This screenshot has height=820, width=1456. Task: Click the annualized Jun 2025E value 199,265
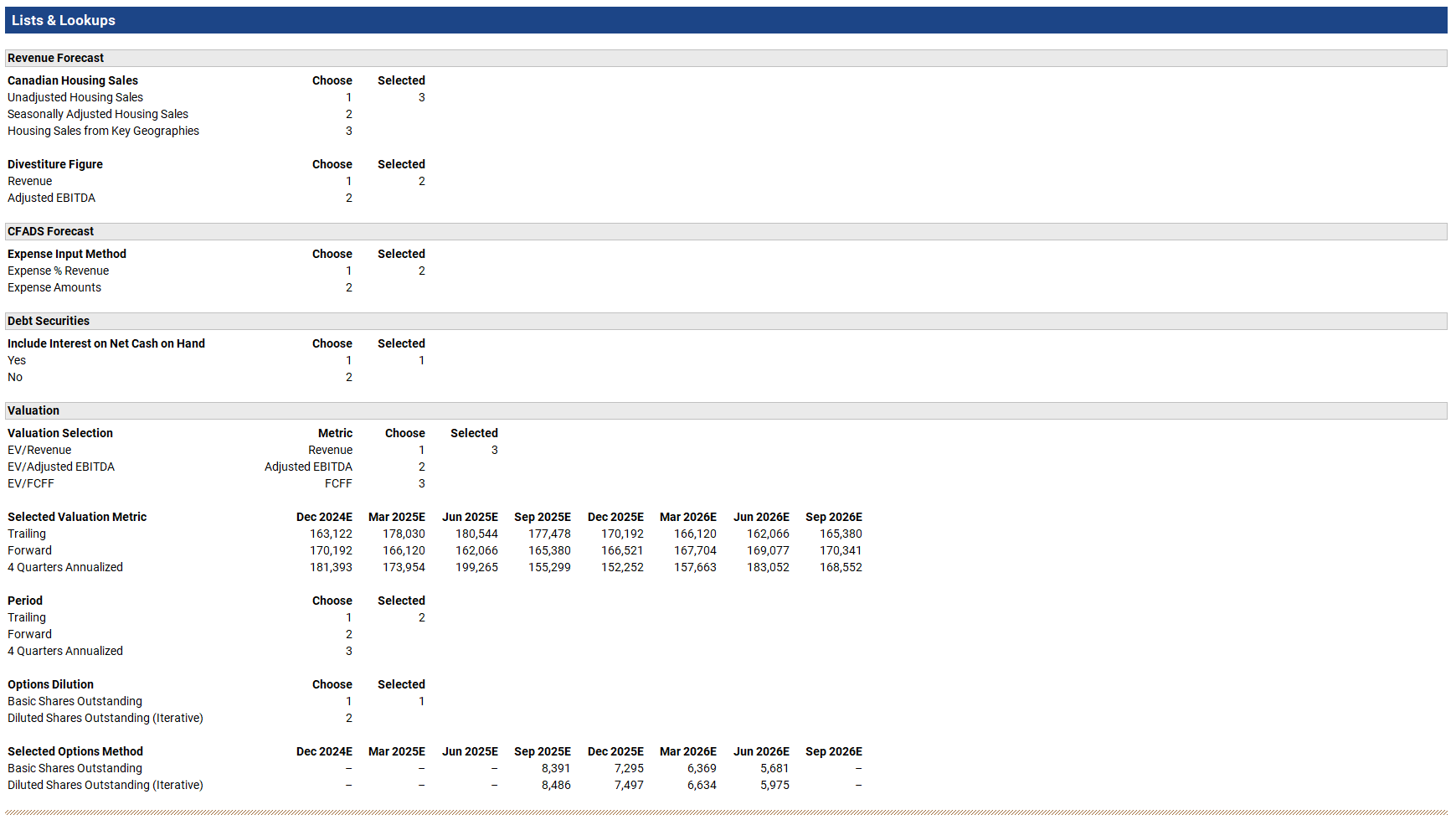(477, 567)
